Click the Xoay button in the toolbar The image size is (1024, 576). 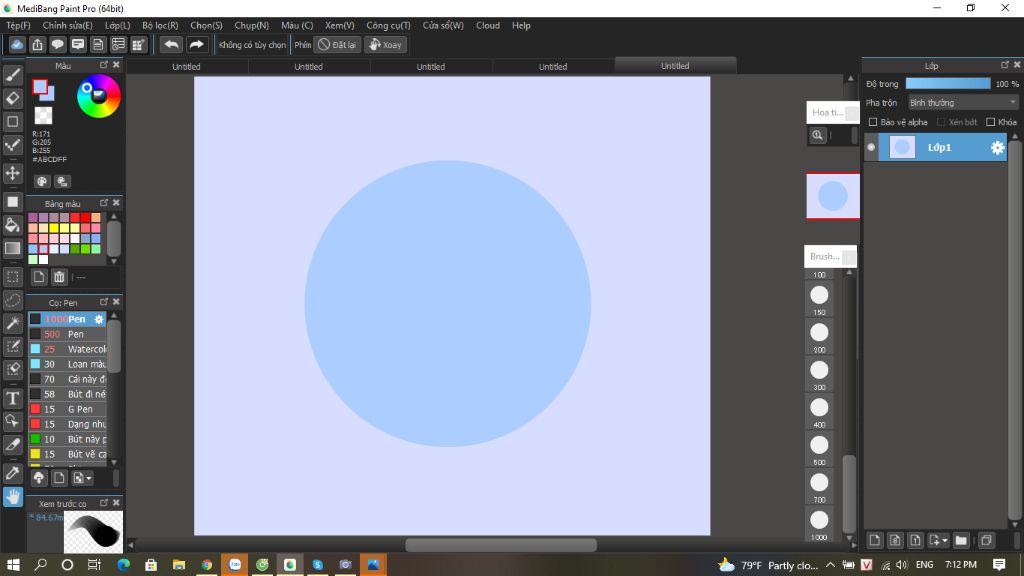click(386, 44)
